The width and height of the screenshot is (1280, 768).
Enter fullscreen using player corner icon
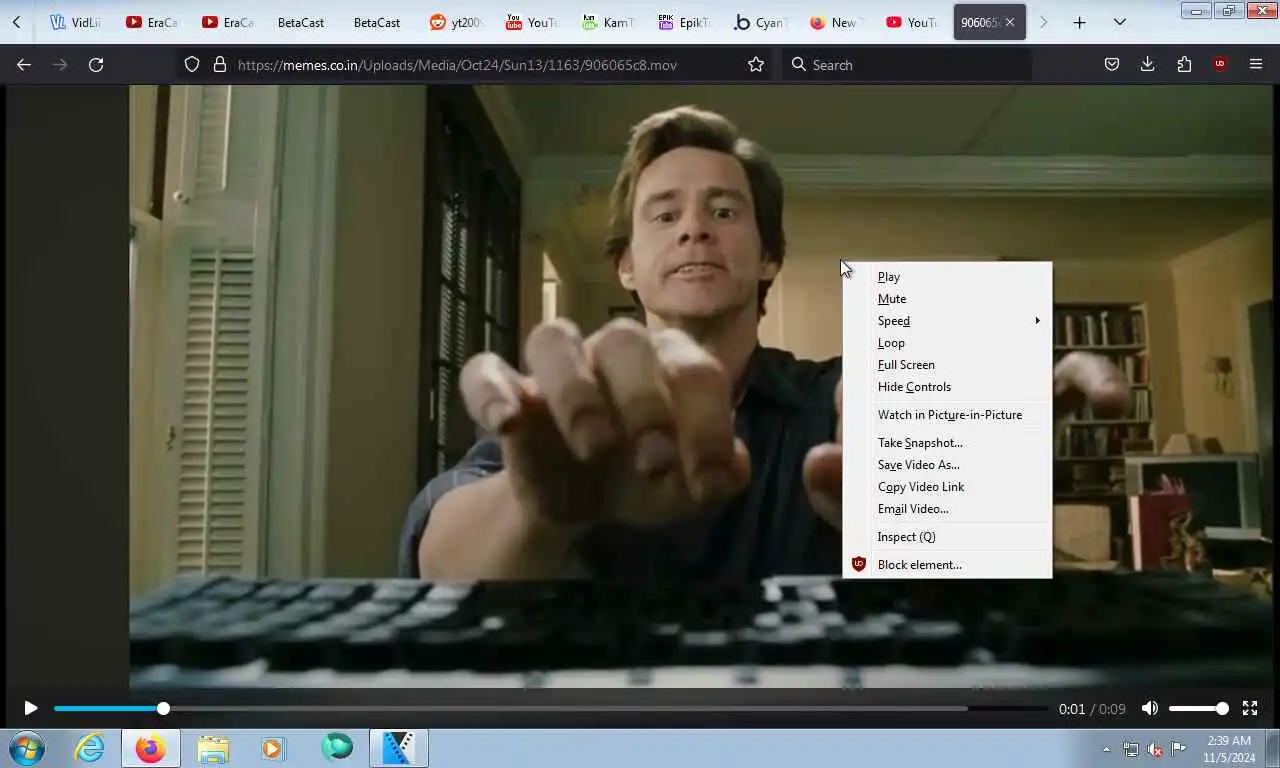pyautogui.click(x=1250, y=708)
